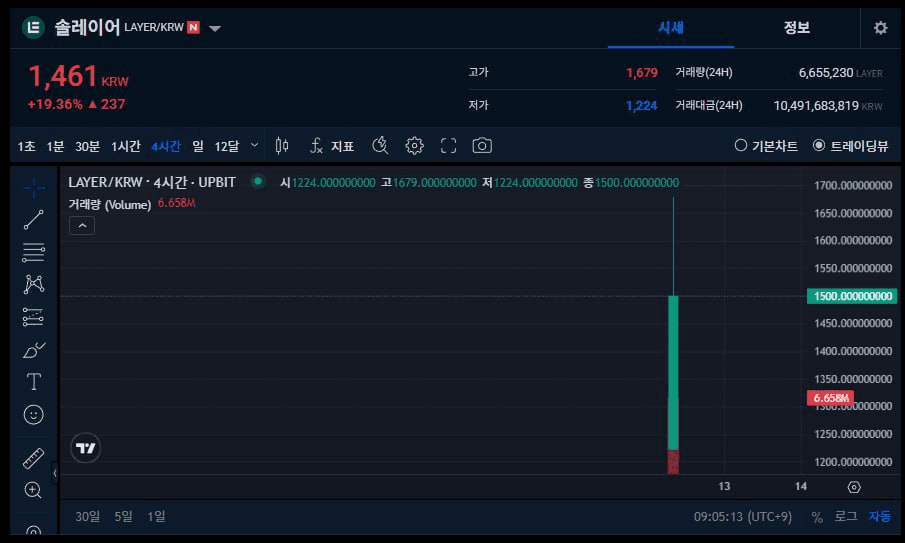Image resolution: width=905 pixels, height=543 pixels.
Task: Click the 솔레이어 coin logo
Action: pyautogui.click(x=33, y=27)
